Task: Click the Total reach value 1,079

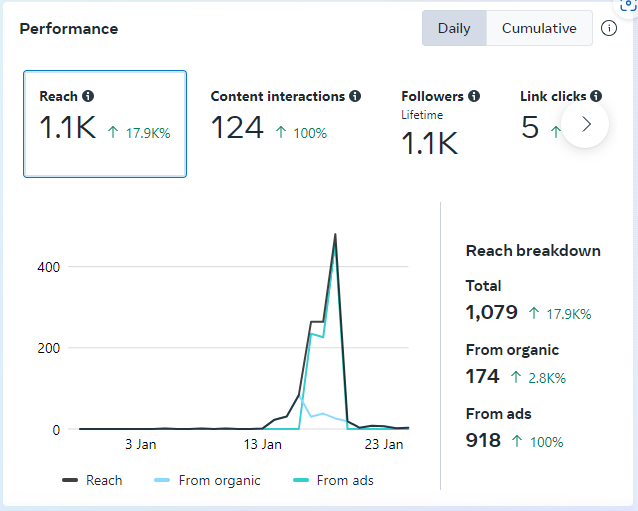Action: (x=492, y=313)
